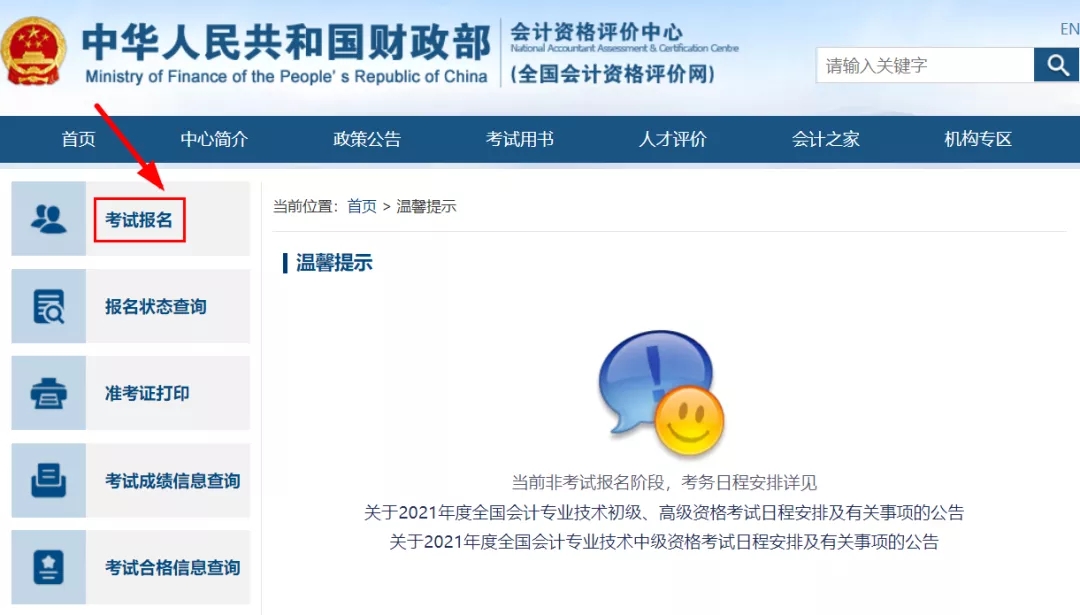Open the 2021 中级 exam schedule announcement

coord(664,543)
